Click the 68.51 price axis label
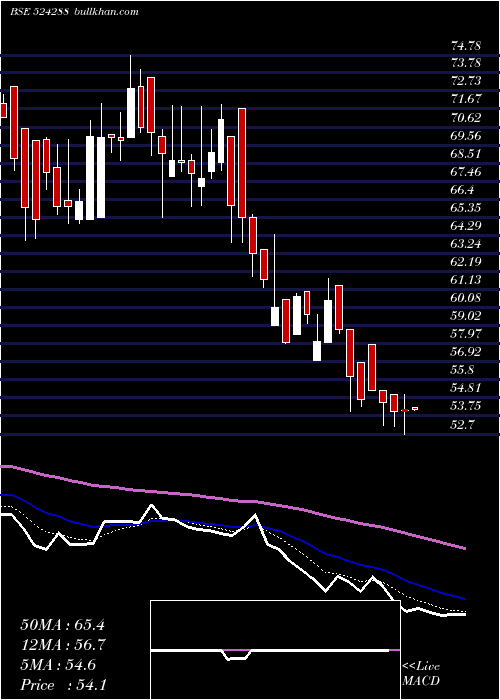Image resolution: width=500 pixels, height=700 pixels. [x=466, y=154]
